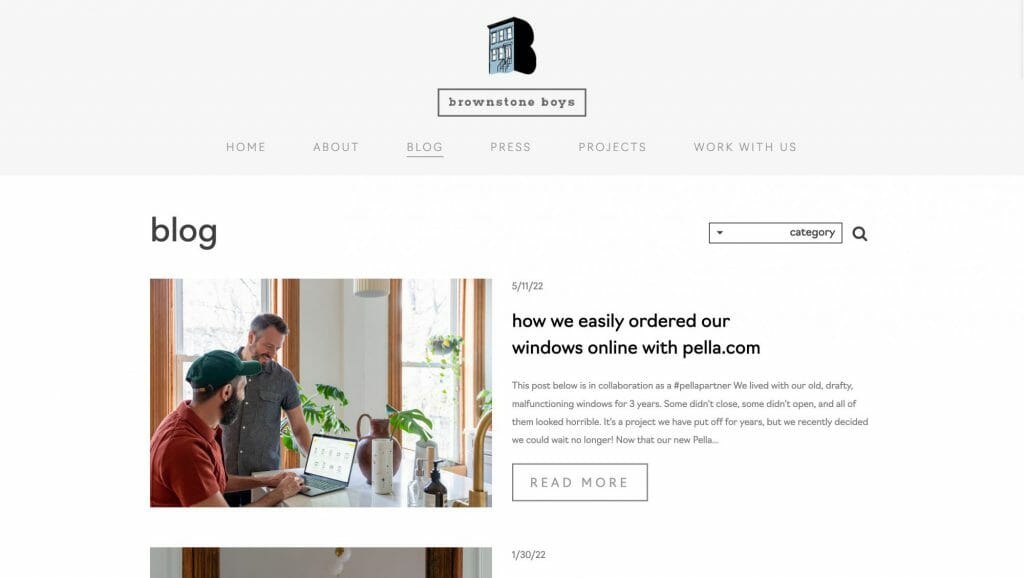
Task: Open the Press navigation link
Action: (x=510, y=147)
